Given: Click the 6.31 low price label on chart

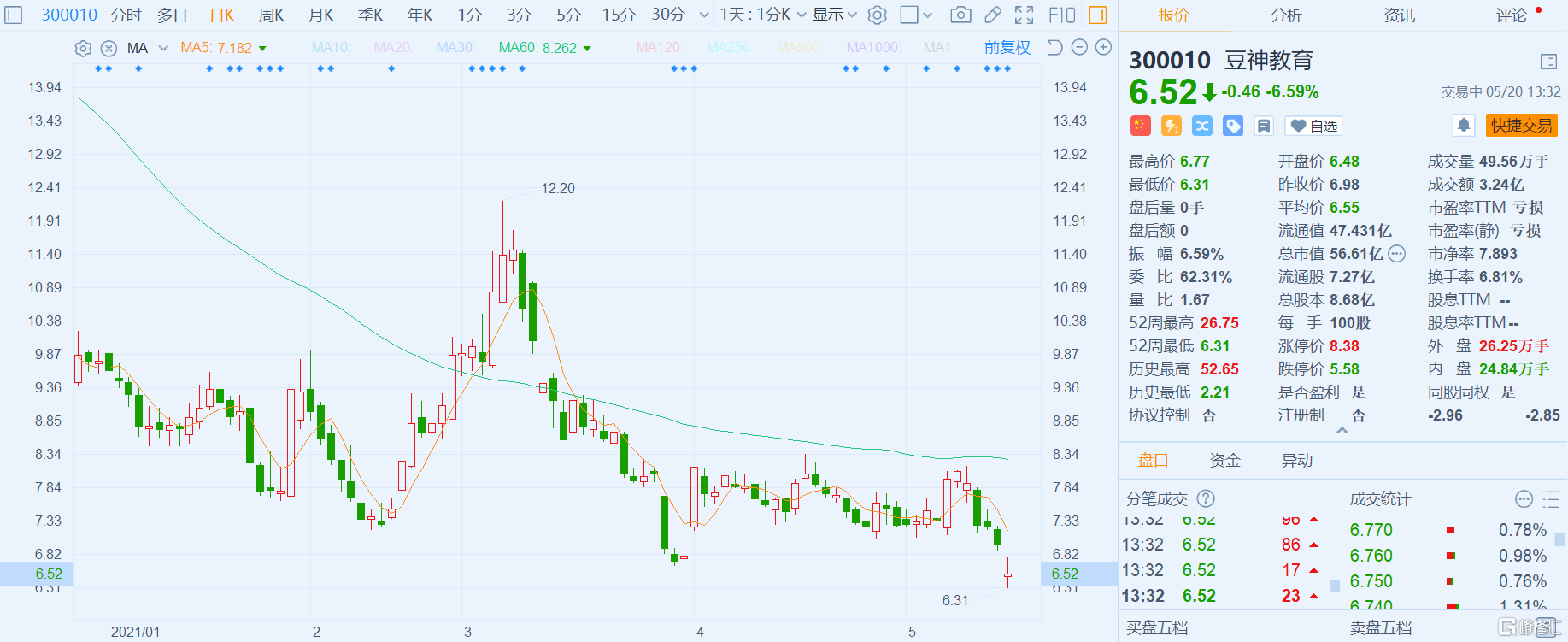Looking at the screenshot, I should [x=955, y=600].
